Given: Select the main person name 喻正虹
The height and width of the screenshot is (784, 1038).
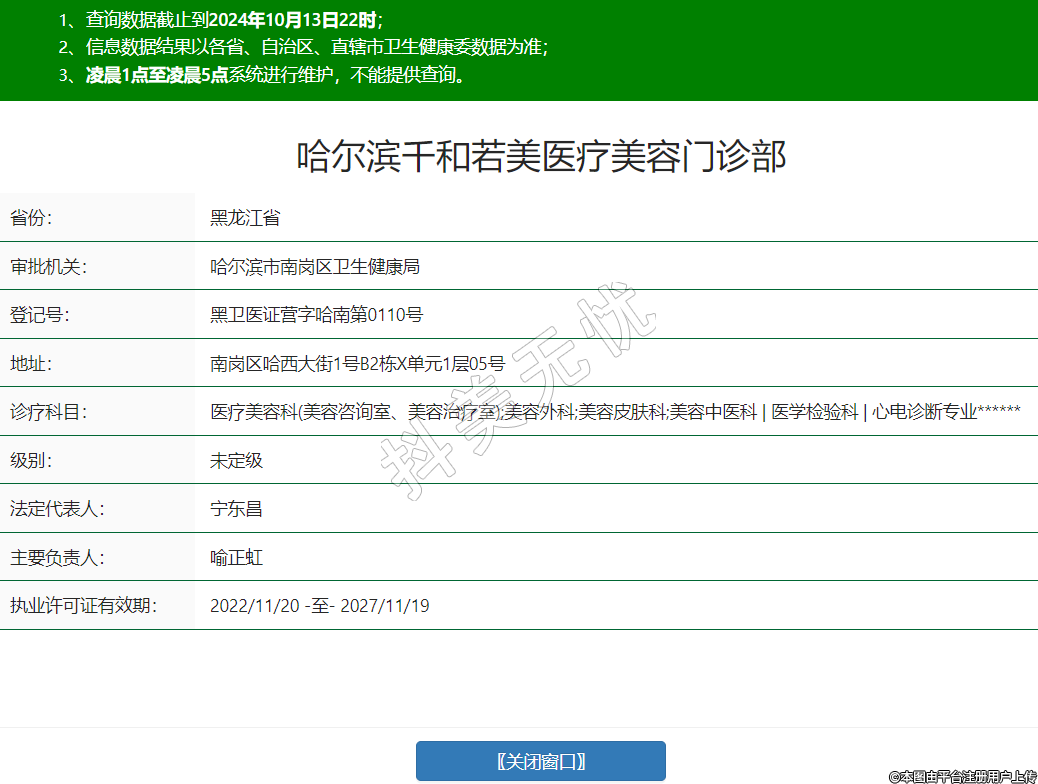Looking at the screenshot, I should pos(236,558).
